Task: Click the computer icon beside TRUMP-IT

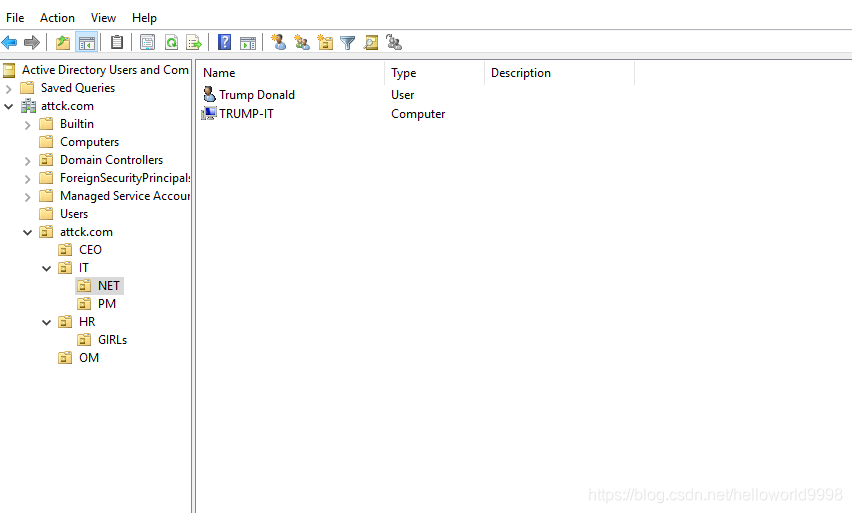Action: [x=209, y=113]
